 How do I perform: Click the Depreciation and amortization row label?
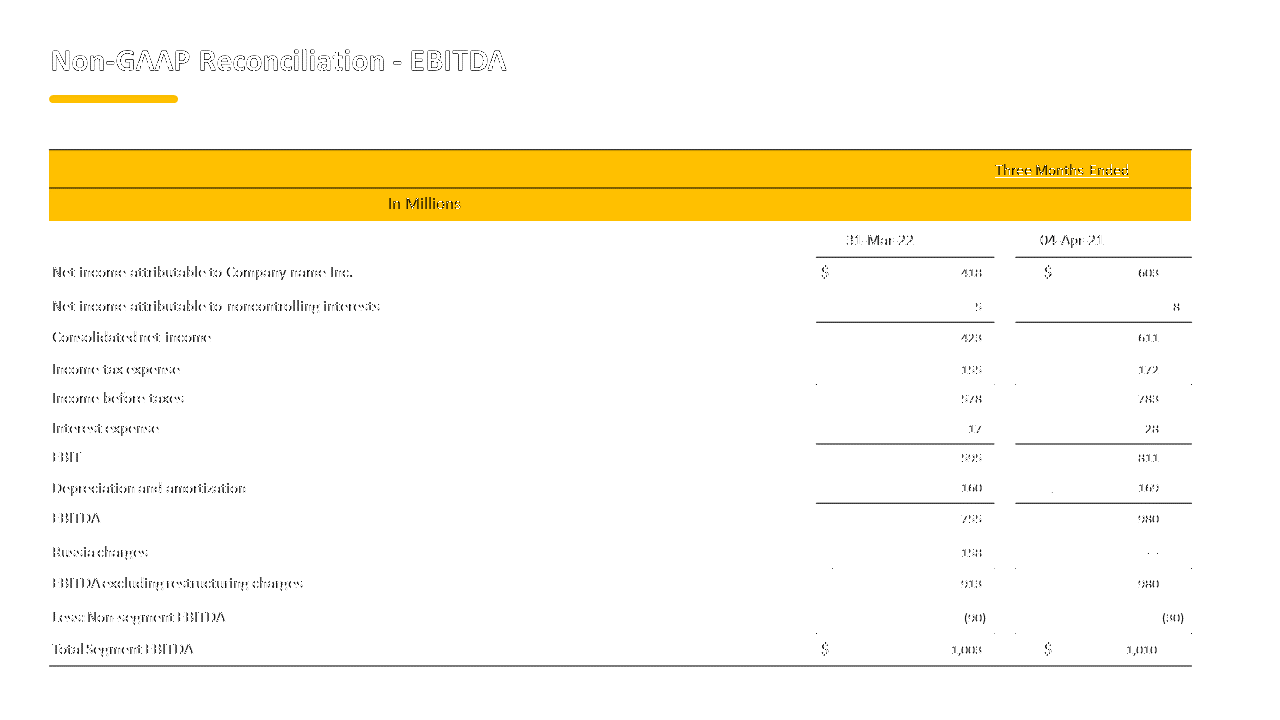click(x=149, y=488)
